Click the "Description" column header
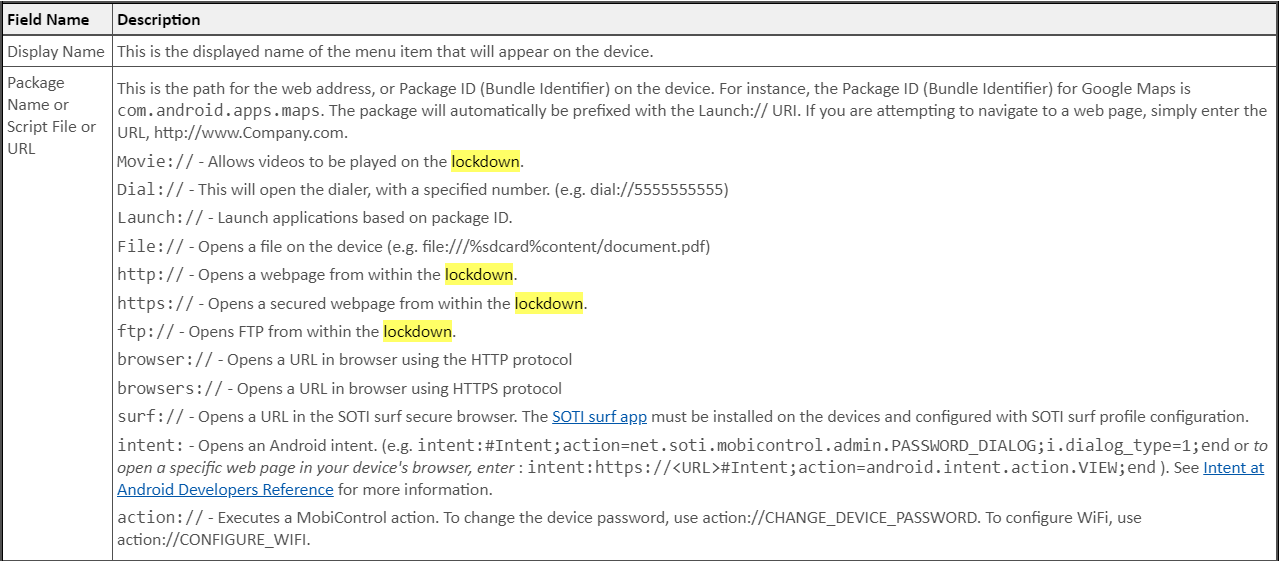1280x561 pixels. (159, 20)
